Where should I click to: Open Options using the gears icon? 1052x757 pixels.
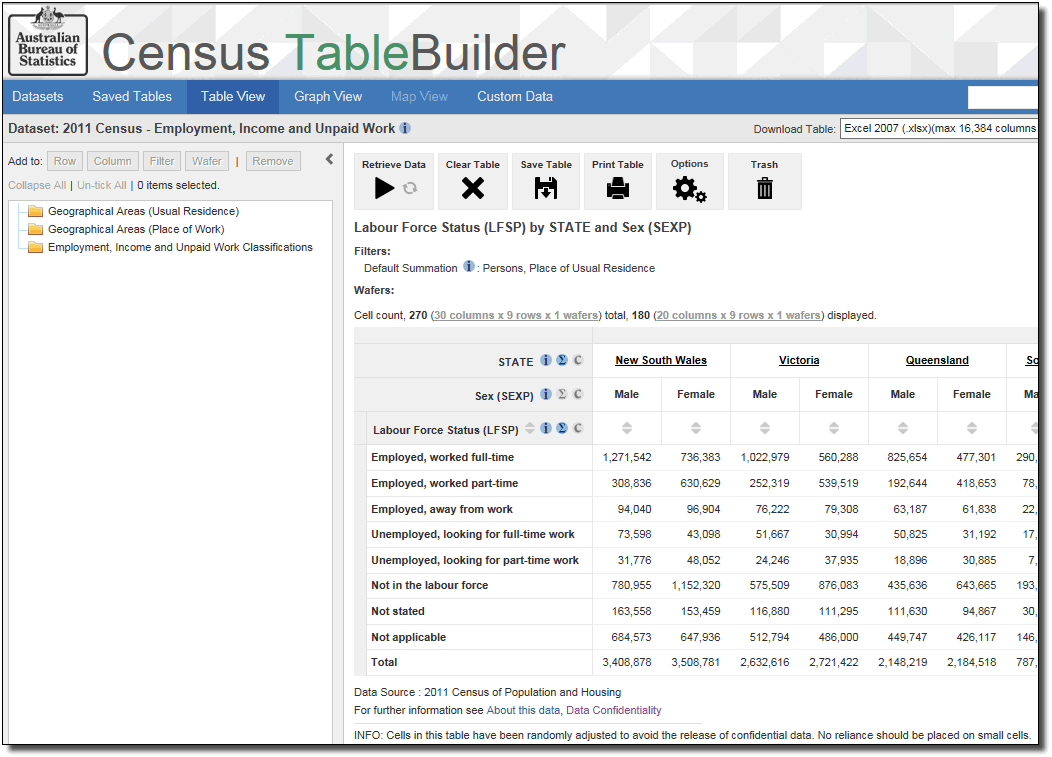pos(689,189)
